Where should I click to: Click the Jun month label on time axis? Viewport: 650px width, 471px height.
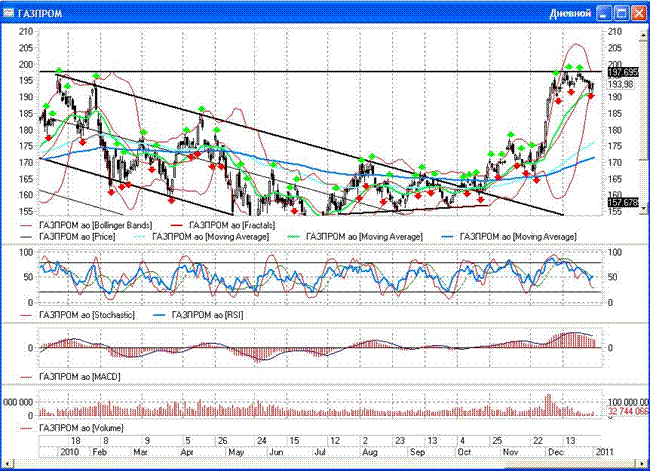(276, 452)
